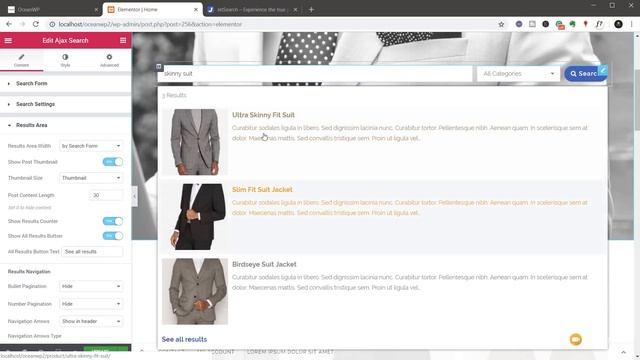Click the dark circle extension icon in toolbar

click(x=546, y=24)
